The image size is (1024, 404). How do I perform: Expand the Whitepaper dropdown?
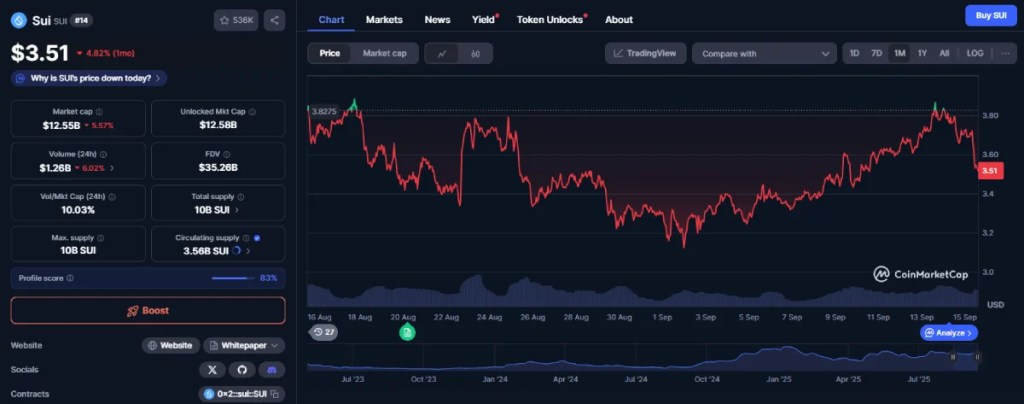(244, 345)
